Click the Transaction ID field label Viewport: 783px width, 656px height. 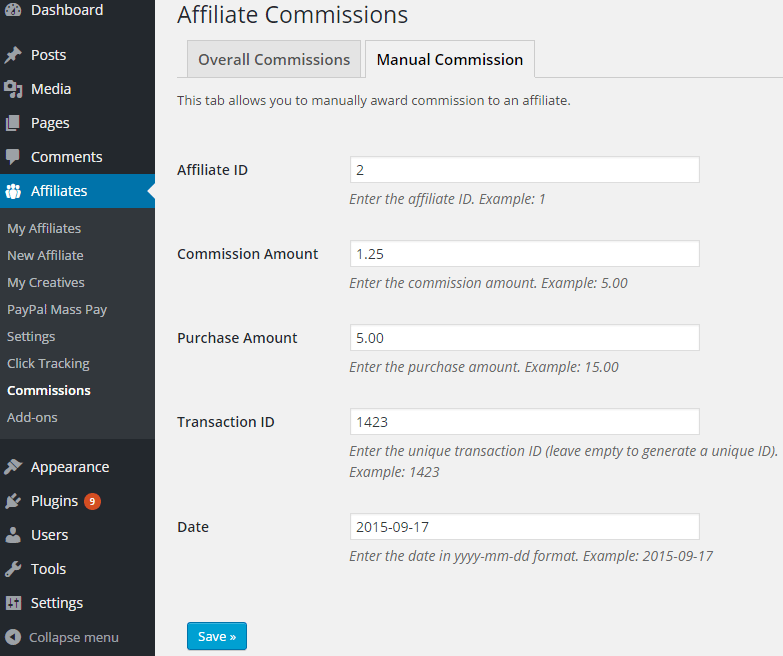[226, 422]
